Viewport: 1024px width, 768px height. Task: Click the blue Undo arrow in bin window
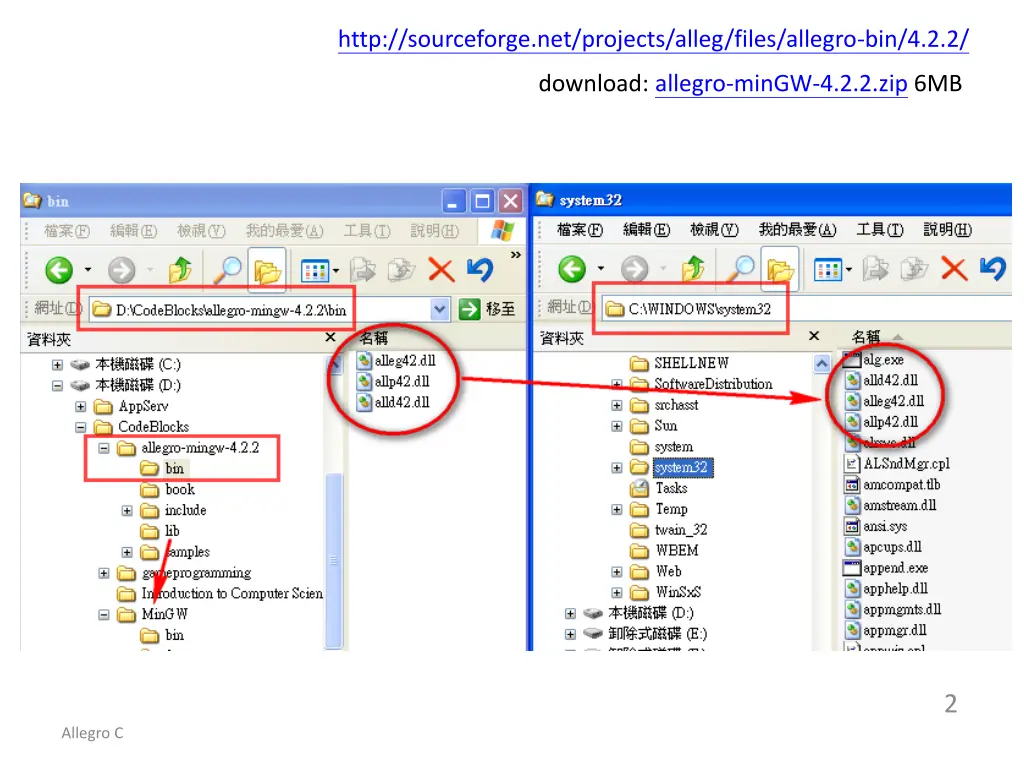point(480,270)
